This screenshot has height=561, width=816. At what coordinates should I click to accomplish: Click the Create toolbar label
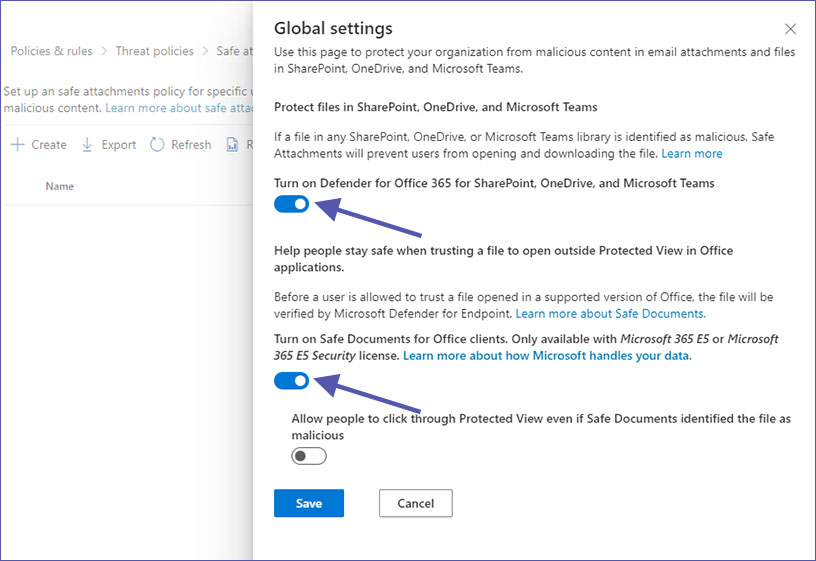(49, 145)
